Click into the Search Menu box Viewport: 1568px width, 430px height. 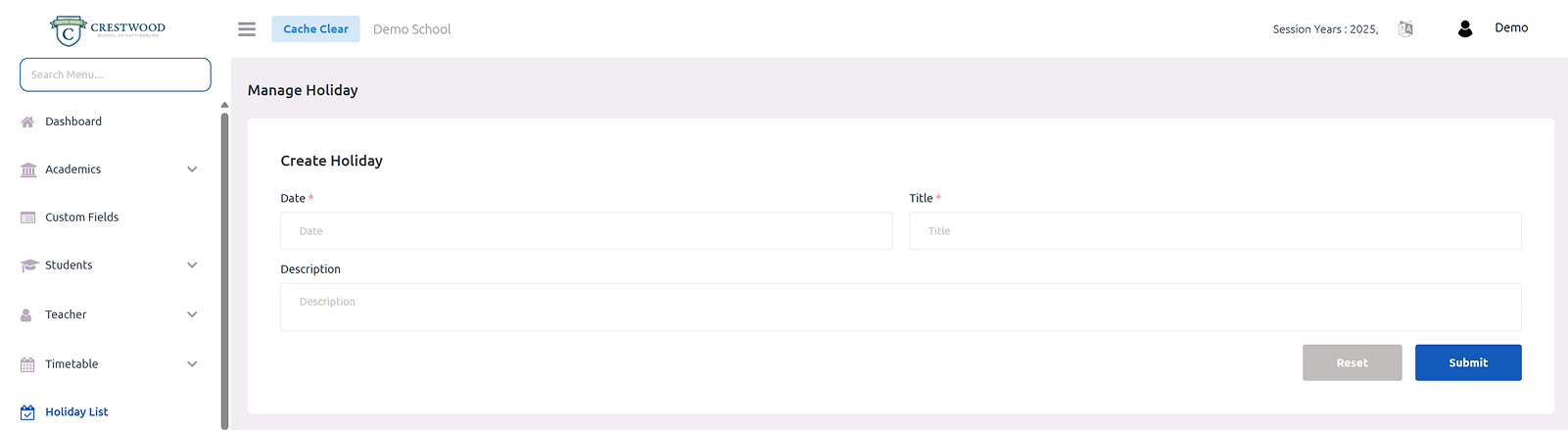[116, 74]
